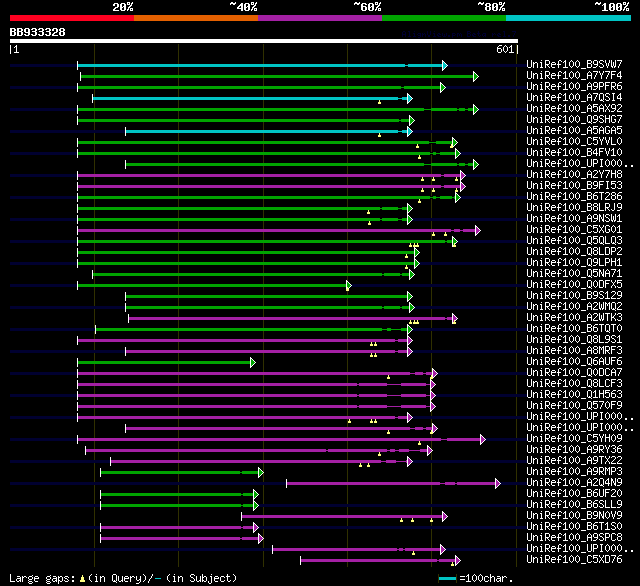Click the red 20% identity color bar

click(72, 18)
